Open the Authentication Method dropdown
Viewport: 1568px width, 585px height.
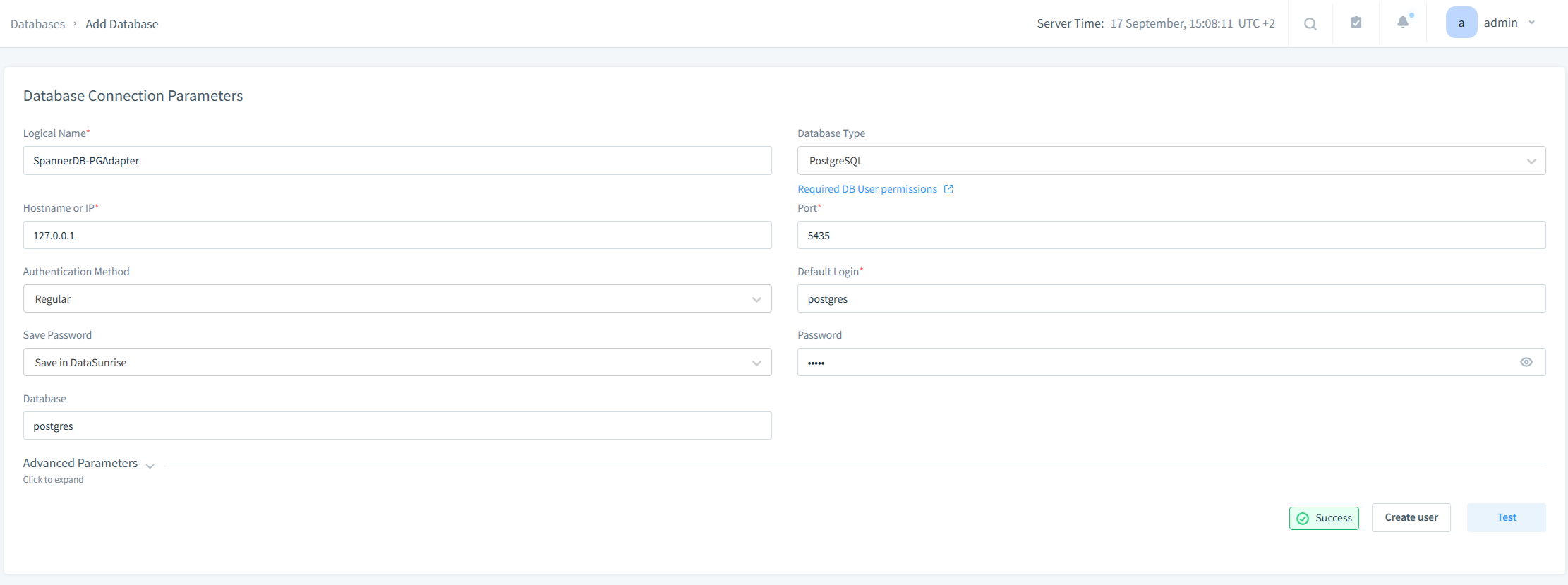(x=397, y=298)
